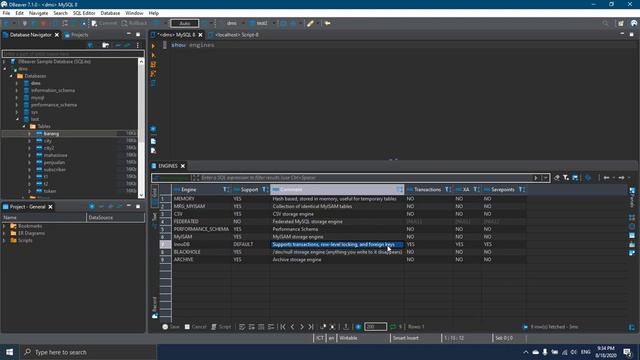Switch to the Projects tab
The image size is (640, 360).
click(x=76, y=35)
